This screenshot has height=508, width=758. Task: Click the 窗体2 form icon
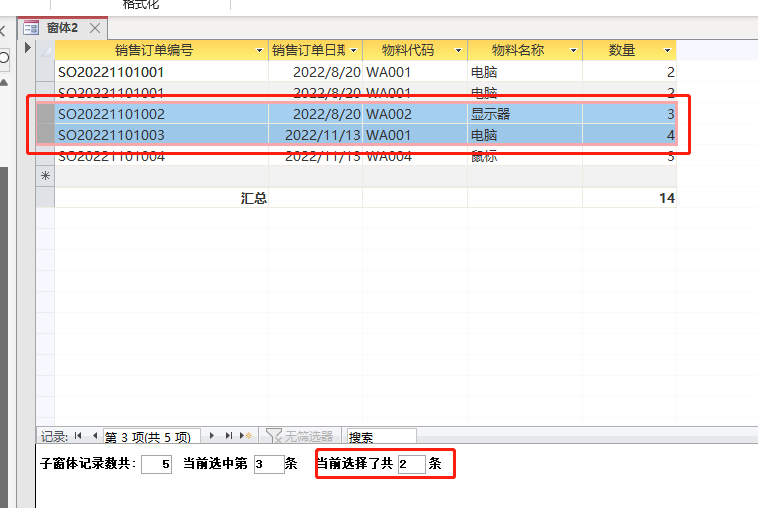(31, 28)
